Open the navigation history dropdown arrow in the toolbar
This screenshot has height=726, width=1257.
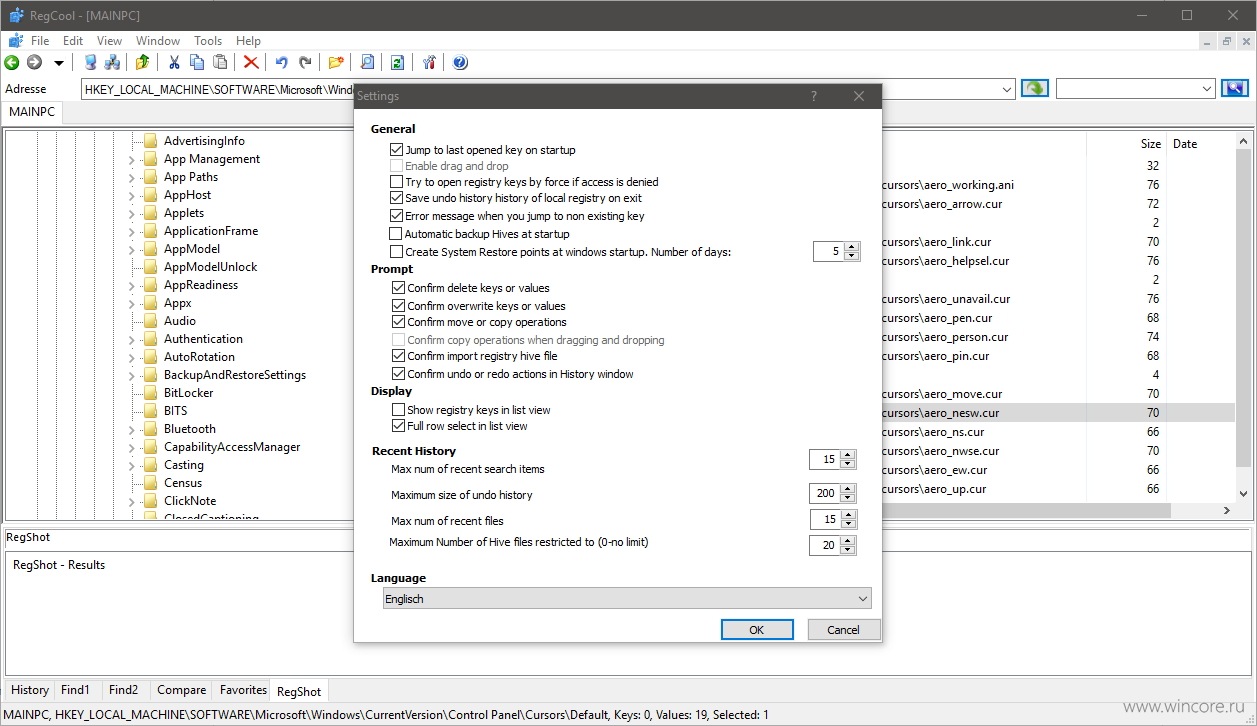[x=59, y=63]
